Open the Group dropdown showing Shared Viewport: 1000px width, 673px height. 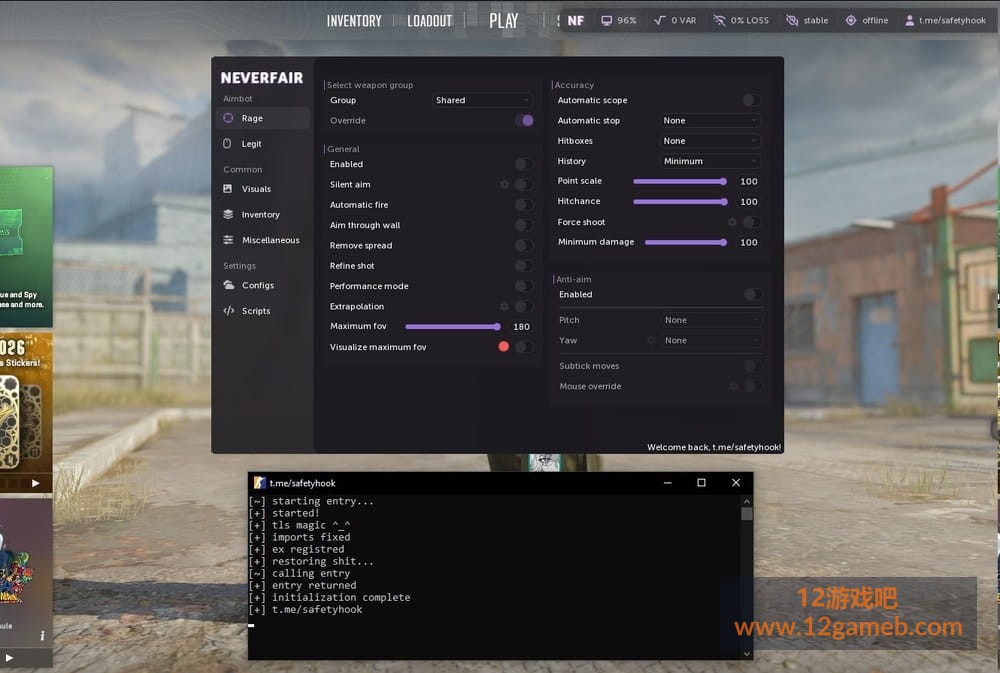click(482, 100)
